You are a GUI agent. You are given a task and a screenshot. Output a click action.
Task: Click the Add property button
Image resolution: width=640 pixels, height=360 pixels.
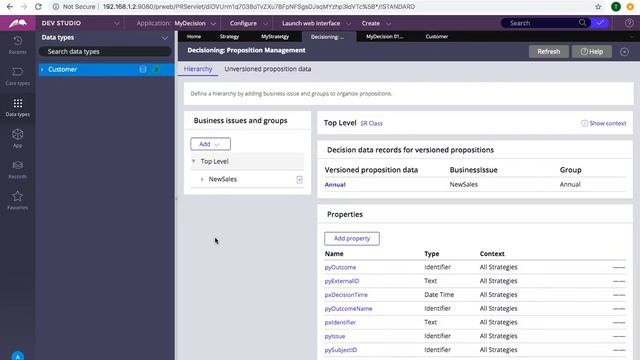click(352, 238)
